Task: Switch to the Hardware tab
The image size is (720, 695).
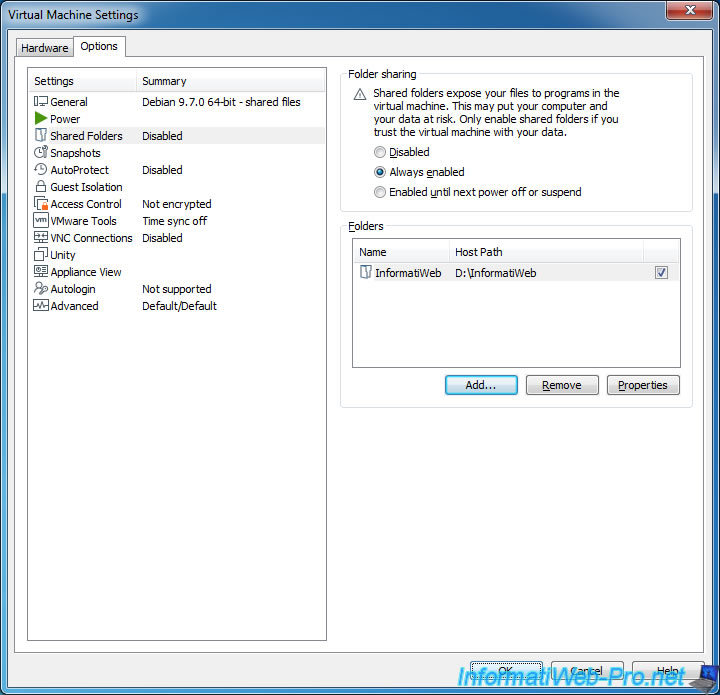Action: (45, 48)
